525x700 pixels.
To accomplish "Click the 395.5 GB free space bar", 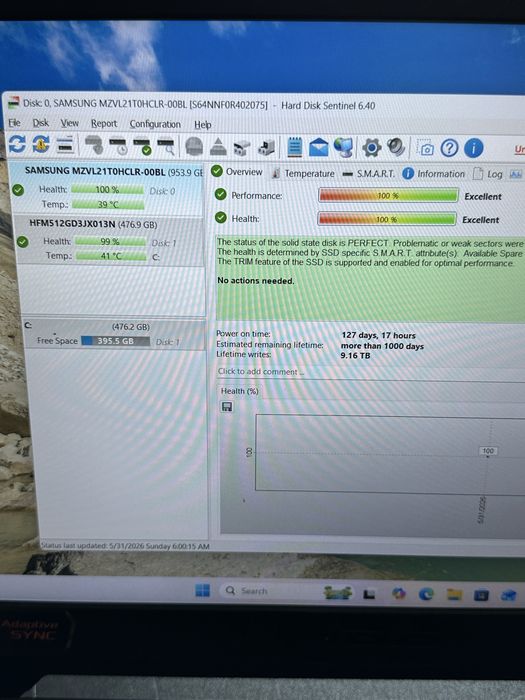I will click(x=116, y=341).
